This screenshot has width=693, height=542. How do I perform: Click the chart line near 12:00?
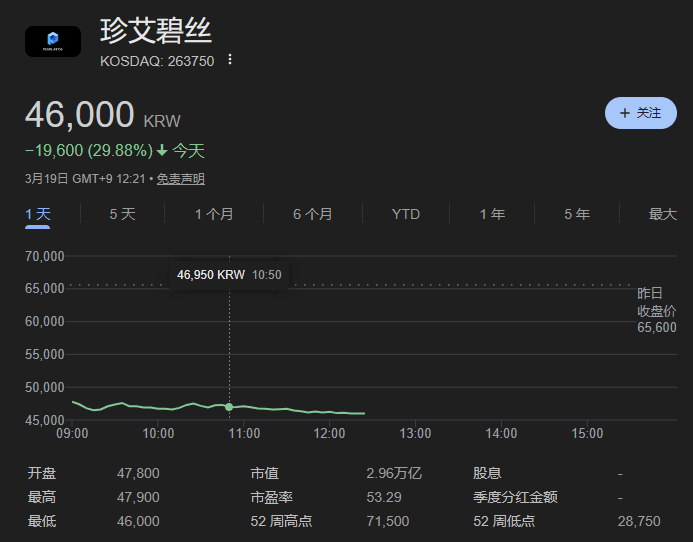(329, 412)
